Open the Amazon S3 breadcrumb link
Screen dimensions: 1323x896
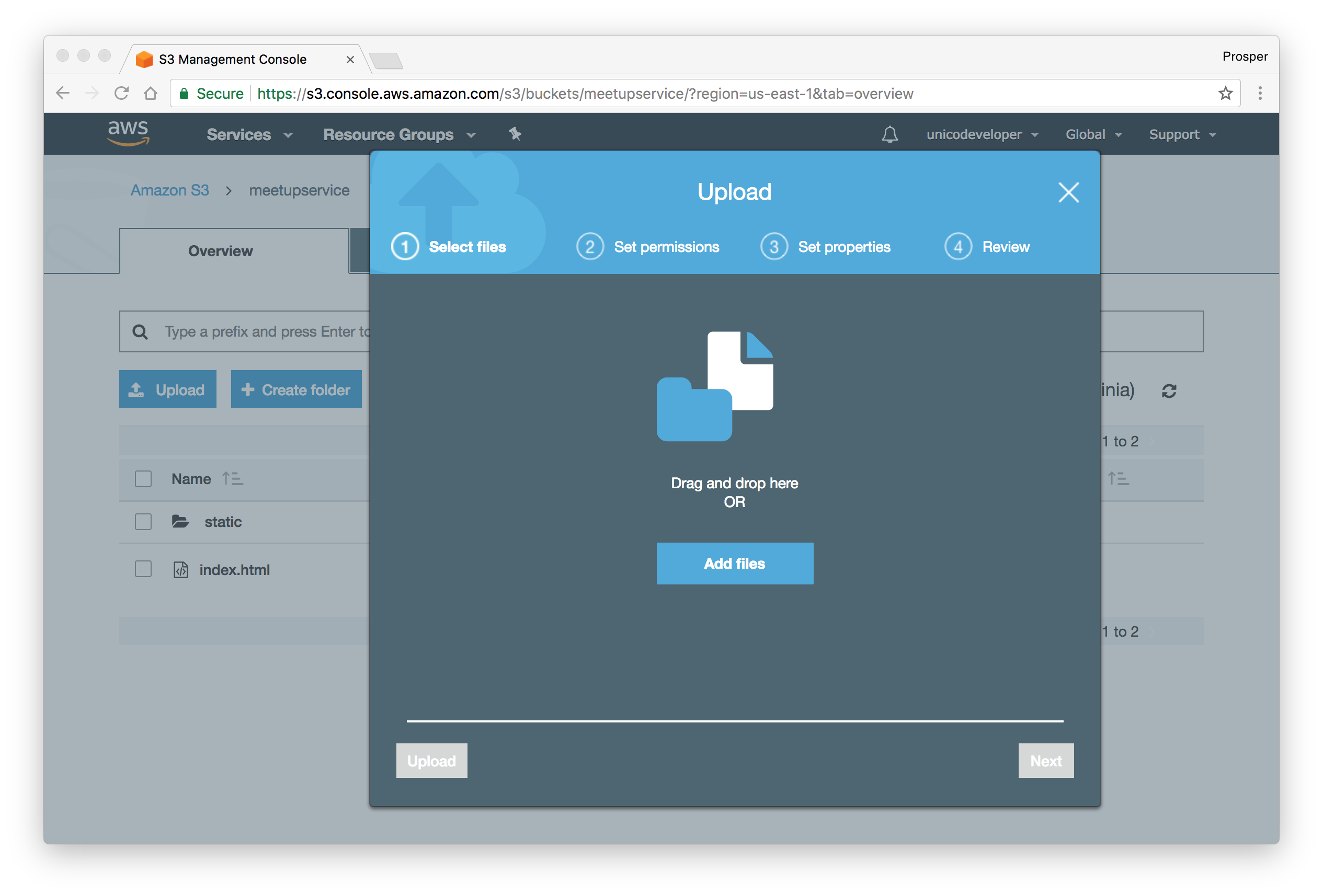[169, 190]
